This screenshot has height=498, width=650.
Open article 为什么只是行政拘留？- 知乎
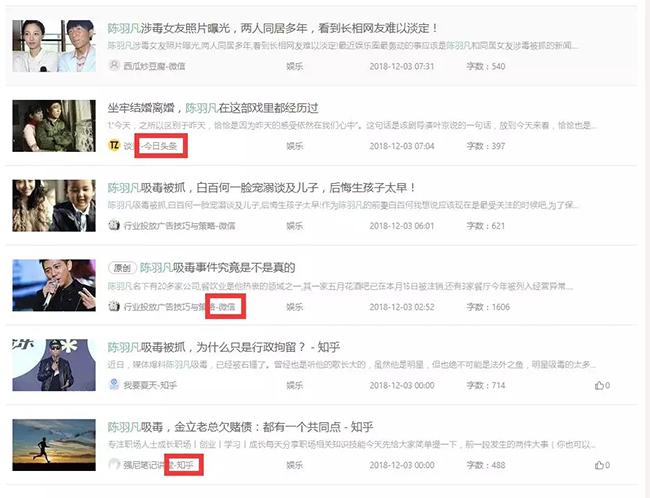pyautogui.click(x=224, y=347)
